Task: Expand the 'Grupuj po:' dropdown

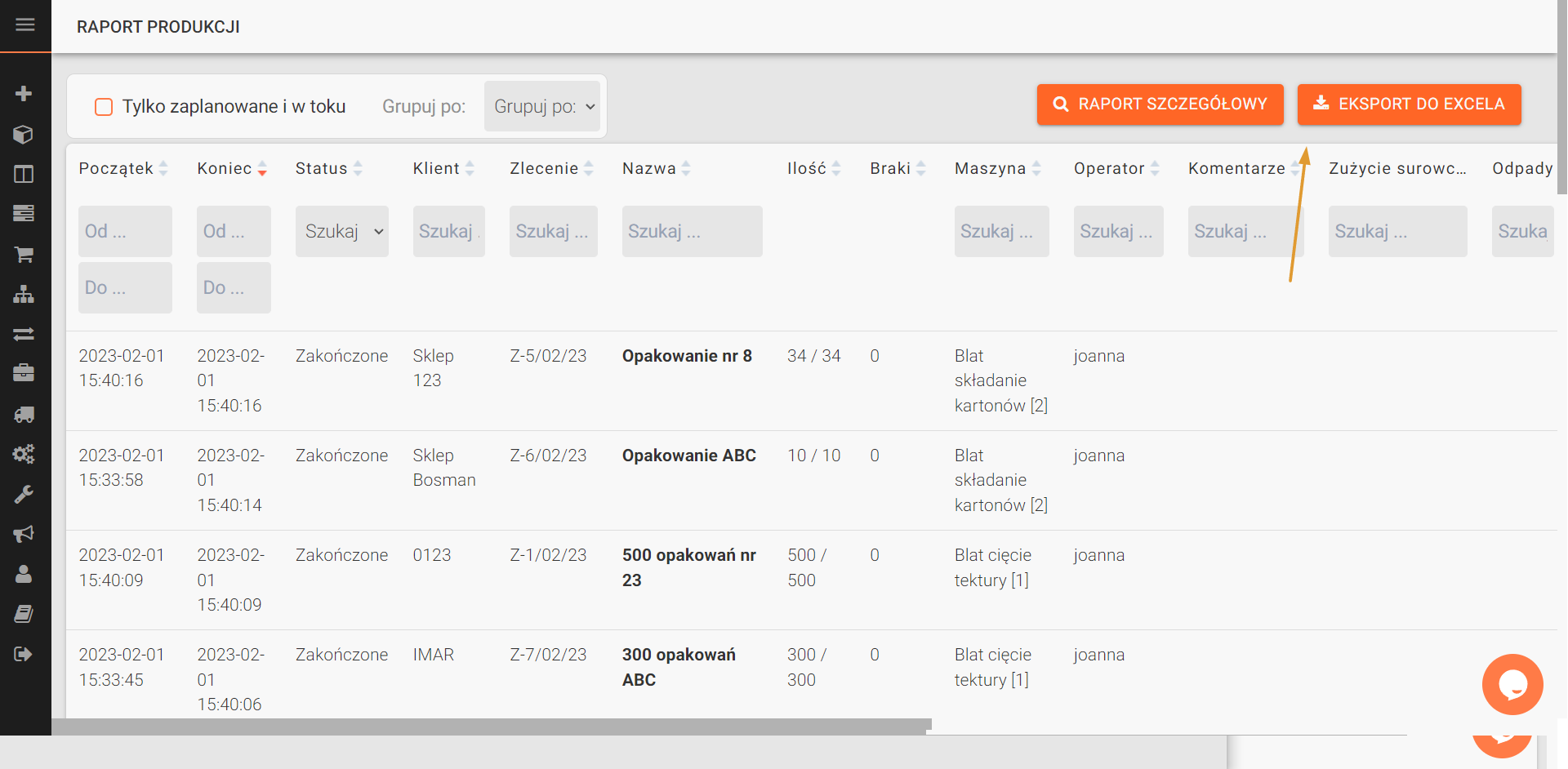Action: (x=542, y=107)
